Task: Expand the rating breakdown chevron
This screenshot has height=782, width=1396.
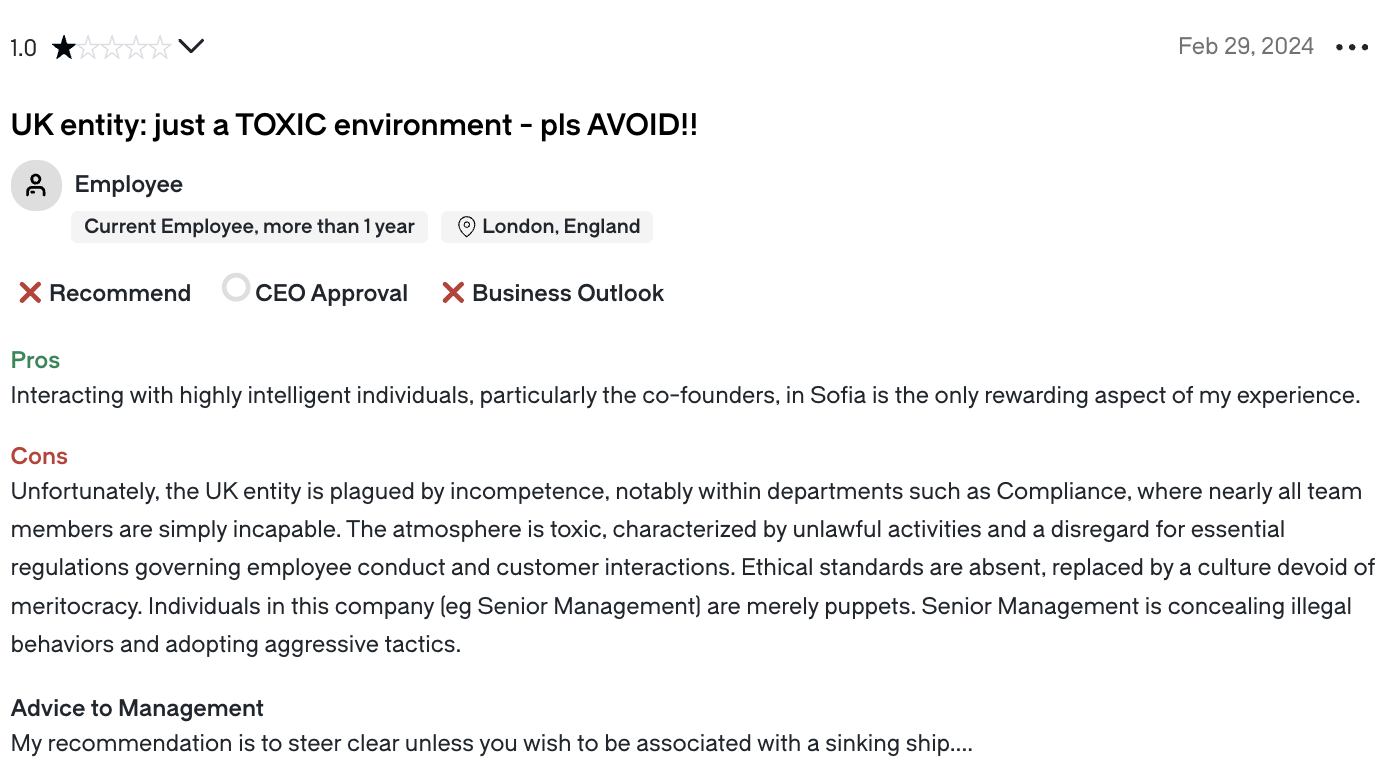Action: 191,46
